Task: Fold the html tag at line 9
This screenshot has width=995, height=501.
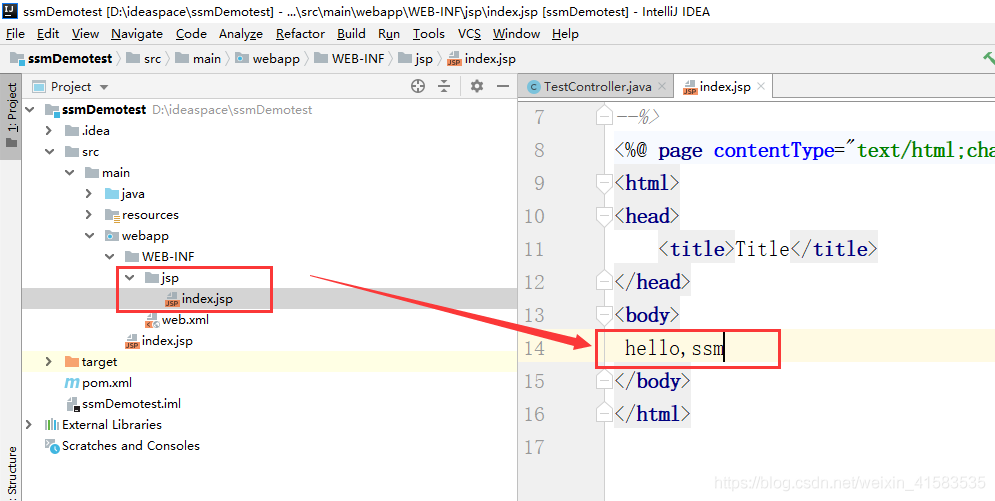Action: click(x=603, y=183)
